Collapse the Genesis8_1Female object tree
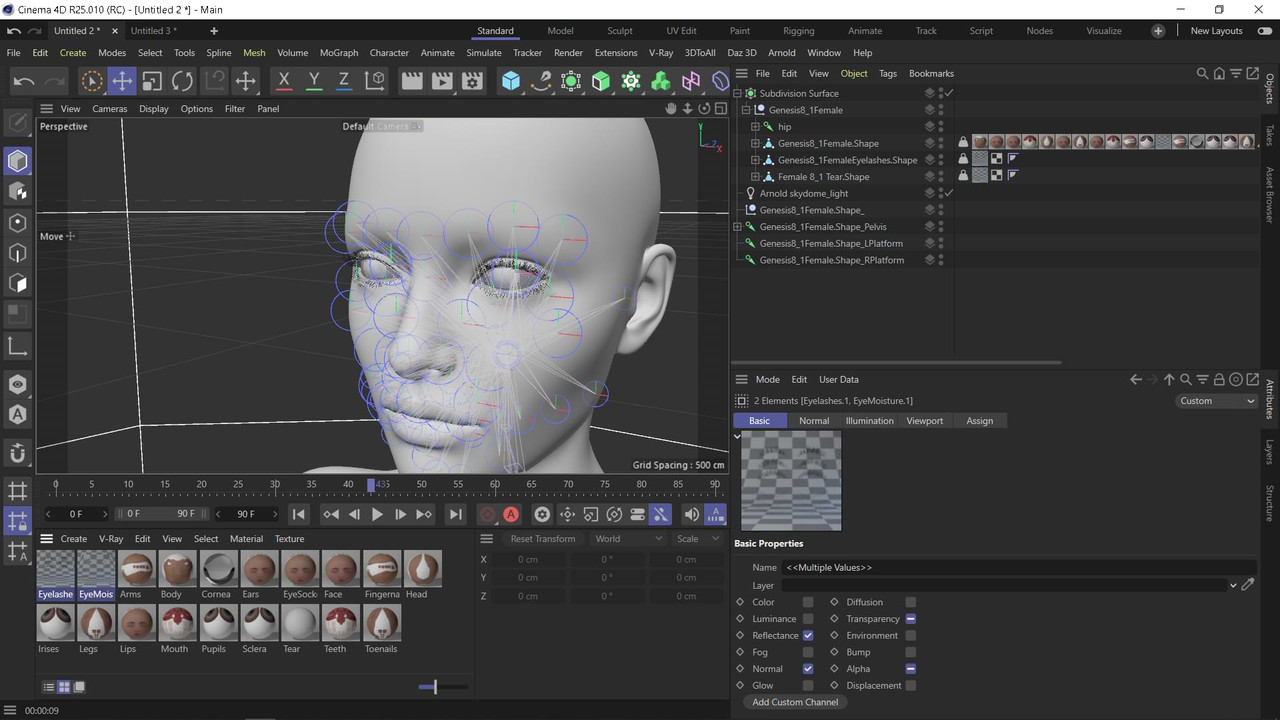 click(x=746, y=110)
